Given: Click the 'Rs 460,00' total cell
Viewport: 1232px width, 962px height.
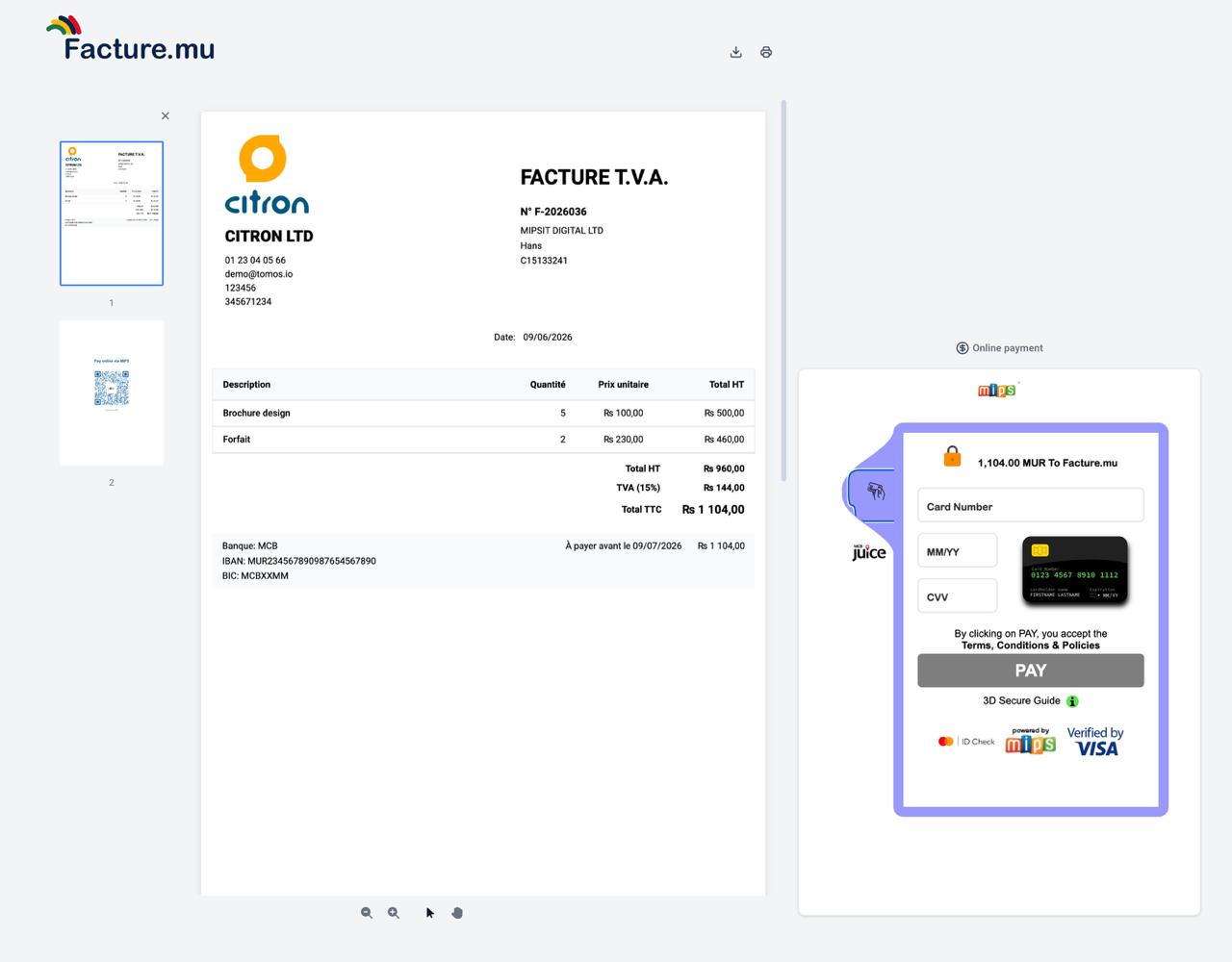Looking at the screenshot, I should (x=724, y=440).
